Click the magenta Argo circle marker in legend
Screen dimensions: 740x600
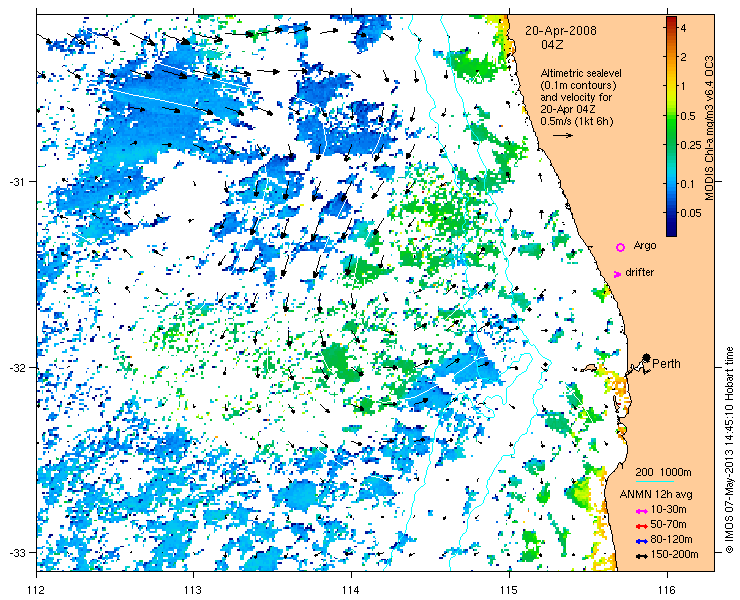[621, 247]
